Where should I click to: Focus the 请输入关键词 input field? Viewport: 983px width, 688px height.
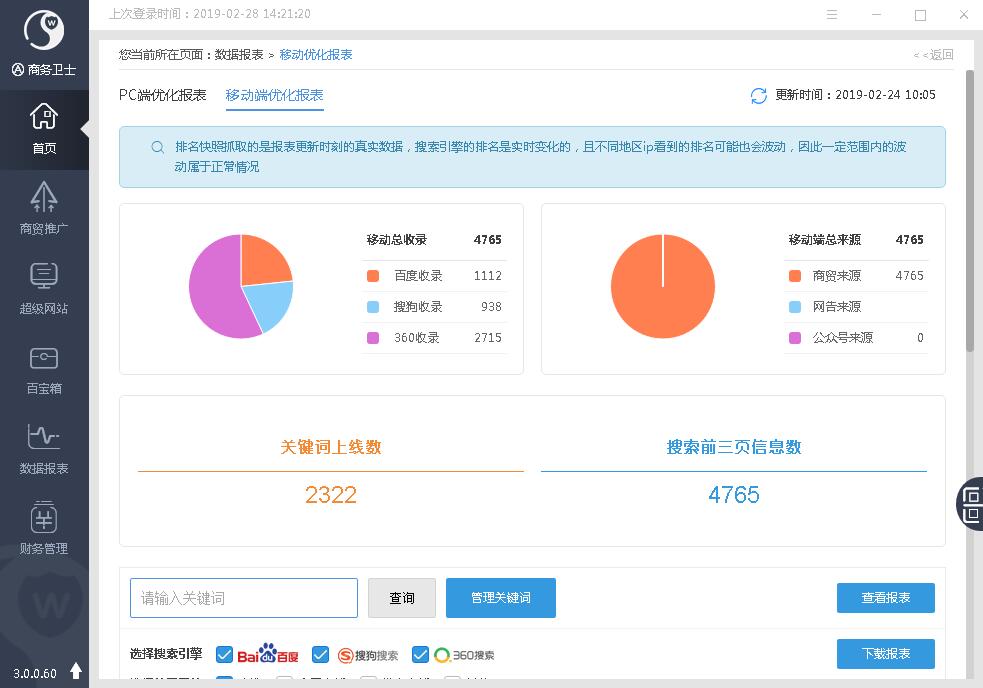tap(244, 598)
